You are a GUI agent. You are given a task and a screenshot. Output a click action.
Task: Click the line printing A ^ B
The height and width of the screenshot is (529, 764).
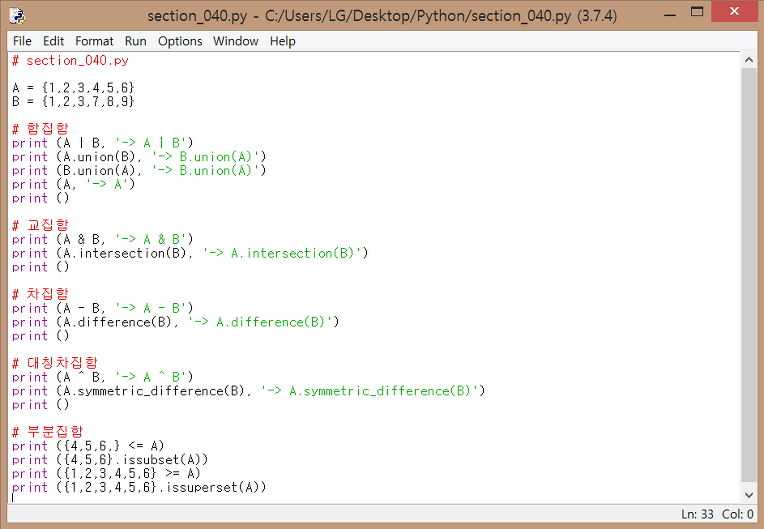tap(103, 377)
